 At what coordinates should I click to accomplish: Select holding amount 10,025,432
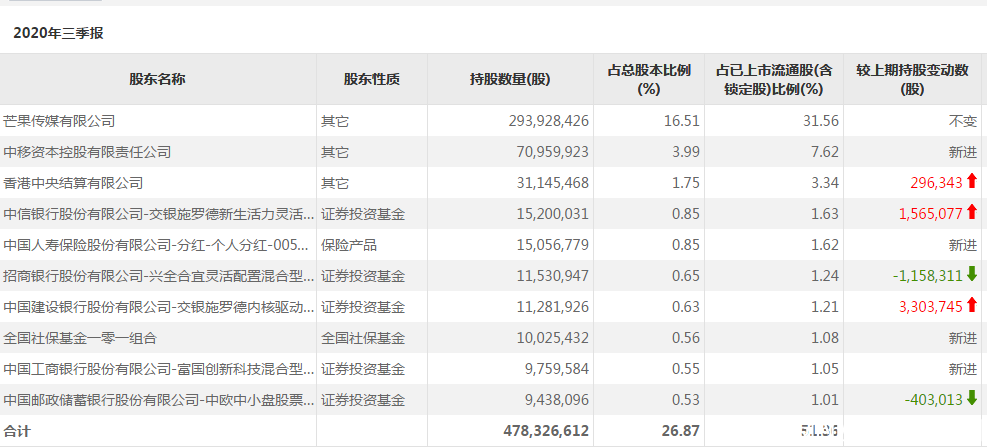[552, 338]
